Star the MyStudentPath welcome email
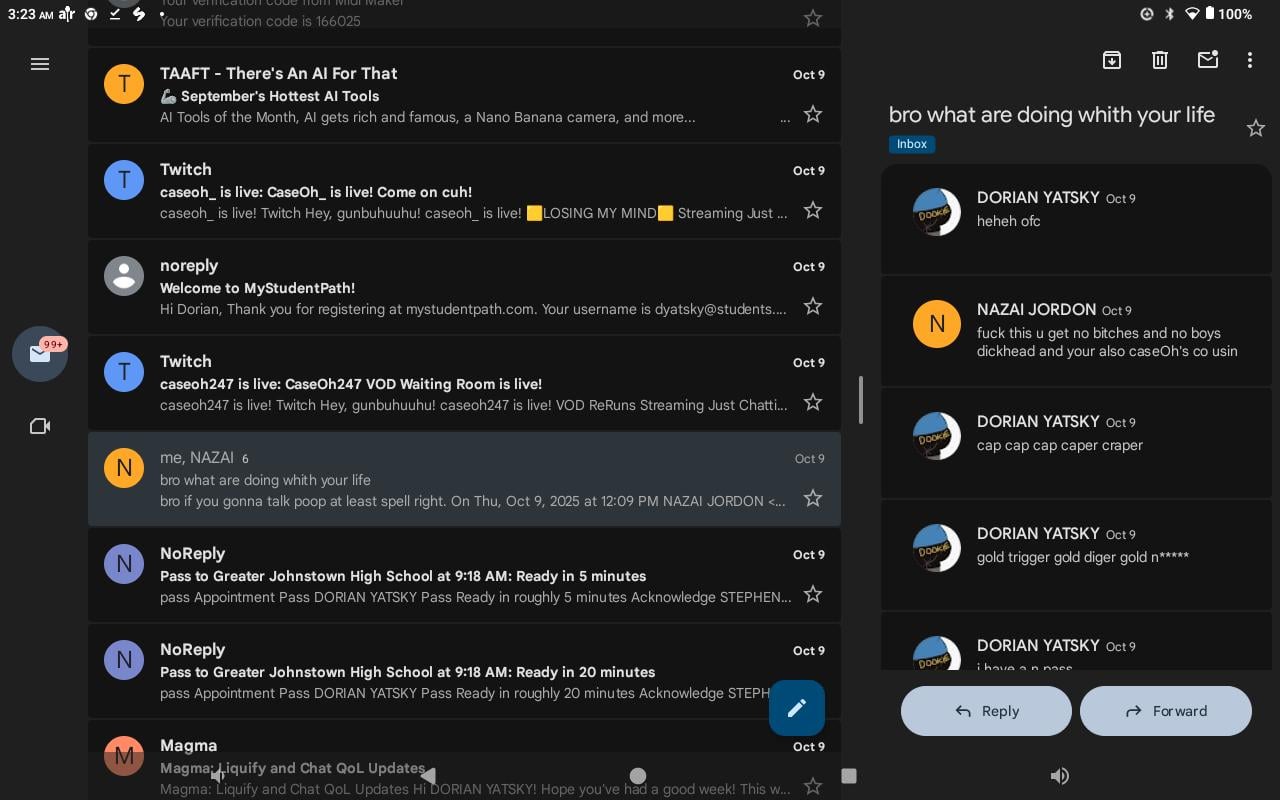This screenshot has height=800, width=1280. [813, 307]
